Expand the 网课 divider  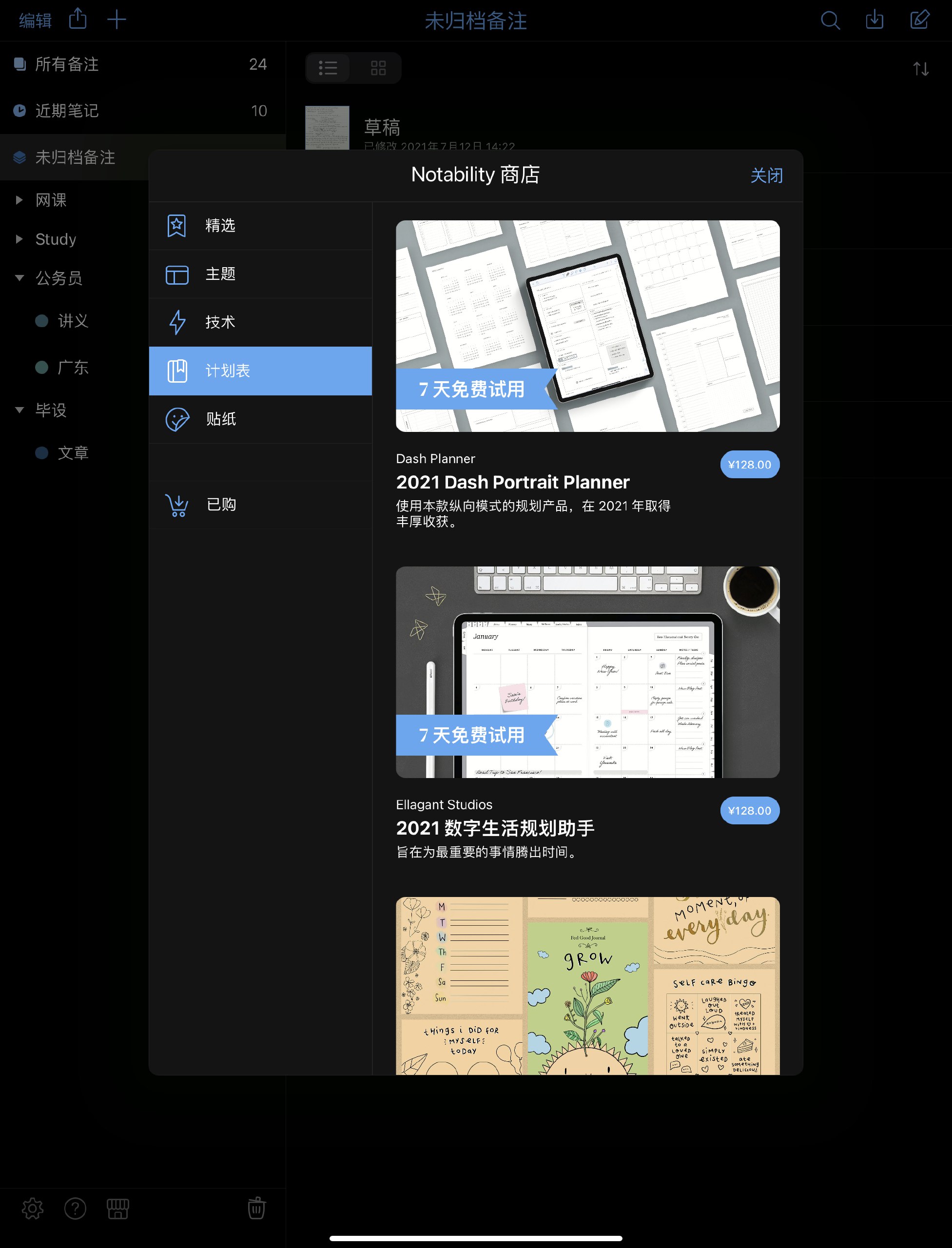19,200
